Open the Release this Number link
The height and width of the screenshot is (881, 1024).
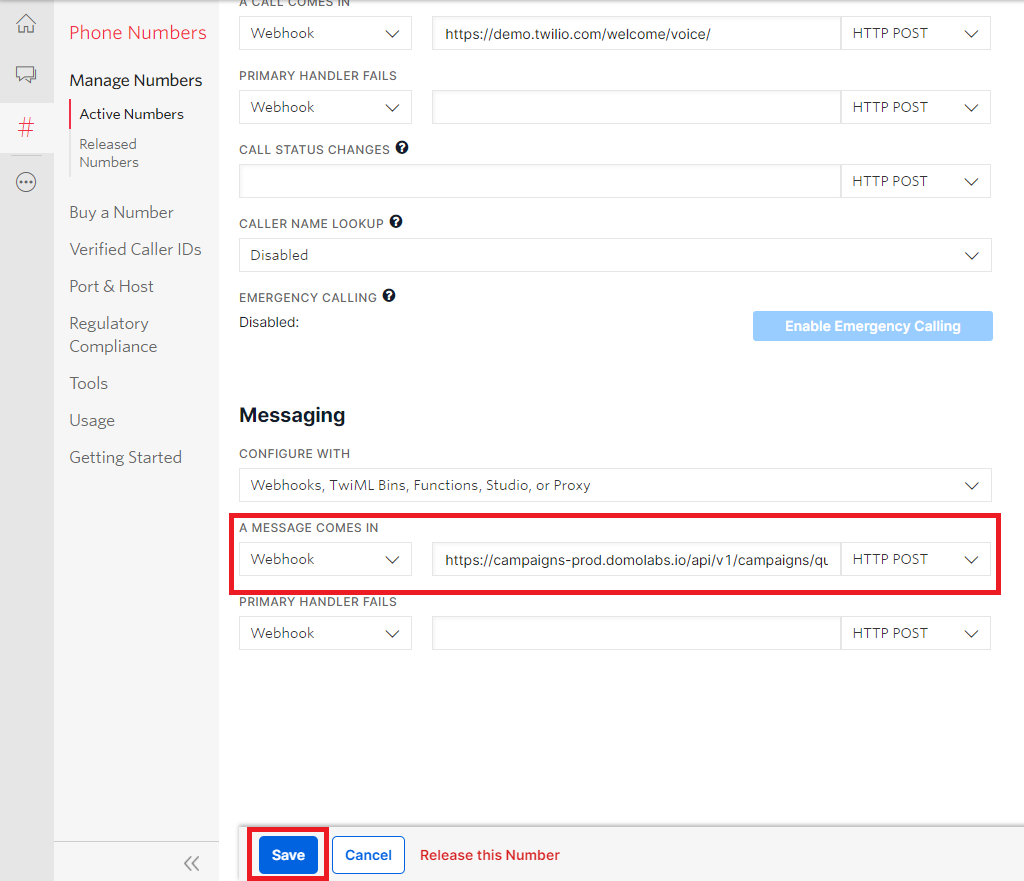tap(489, 855)
